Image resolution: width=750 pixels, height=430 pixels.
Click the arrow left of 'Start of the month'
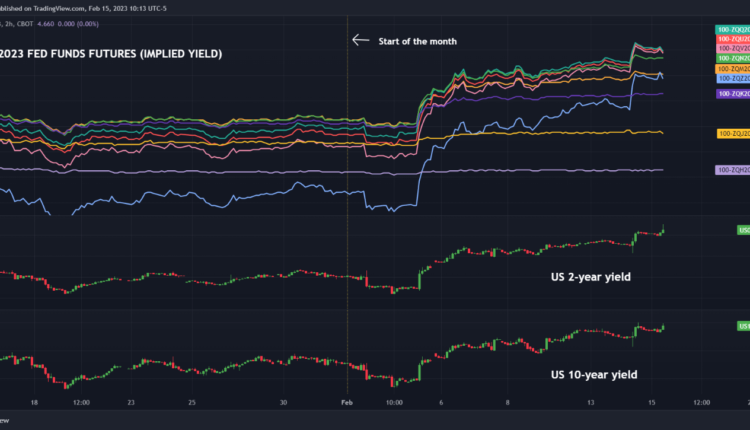[x=360, y=40]
